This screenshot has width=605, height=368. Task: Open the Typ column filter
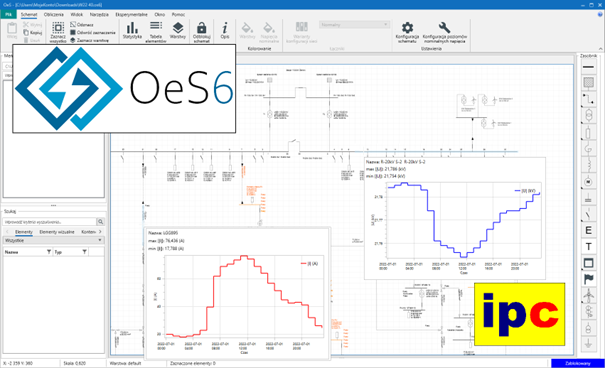pos(84,252)
